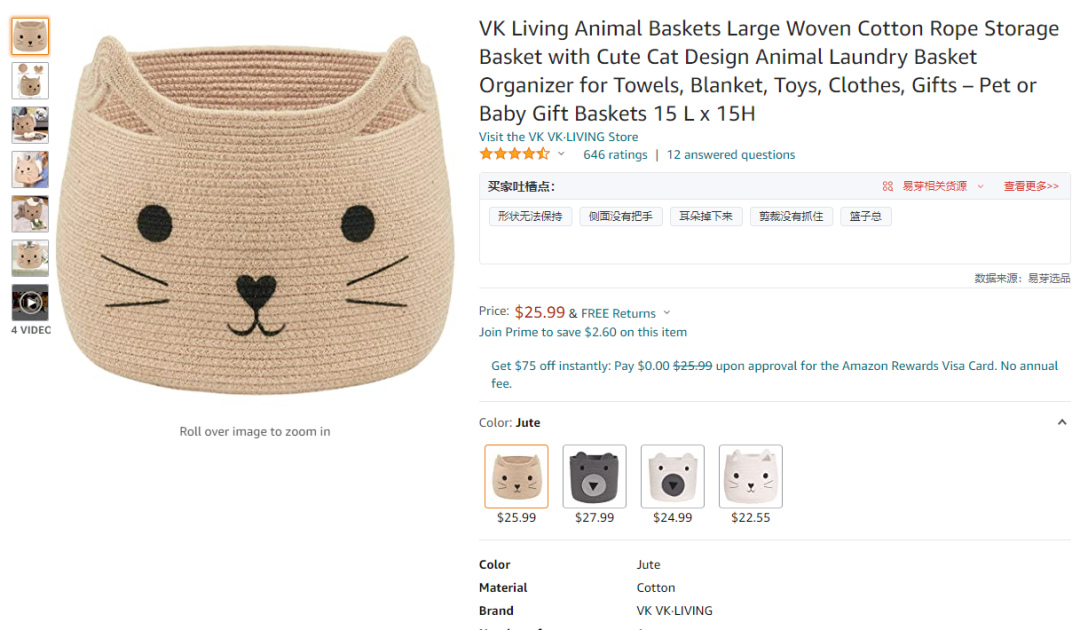
Task: Select the first cat basket thumbnail
Action: pos(30,36)
